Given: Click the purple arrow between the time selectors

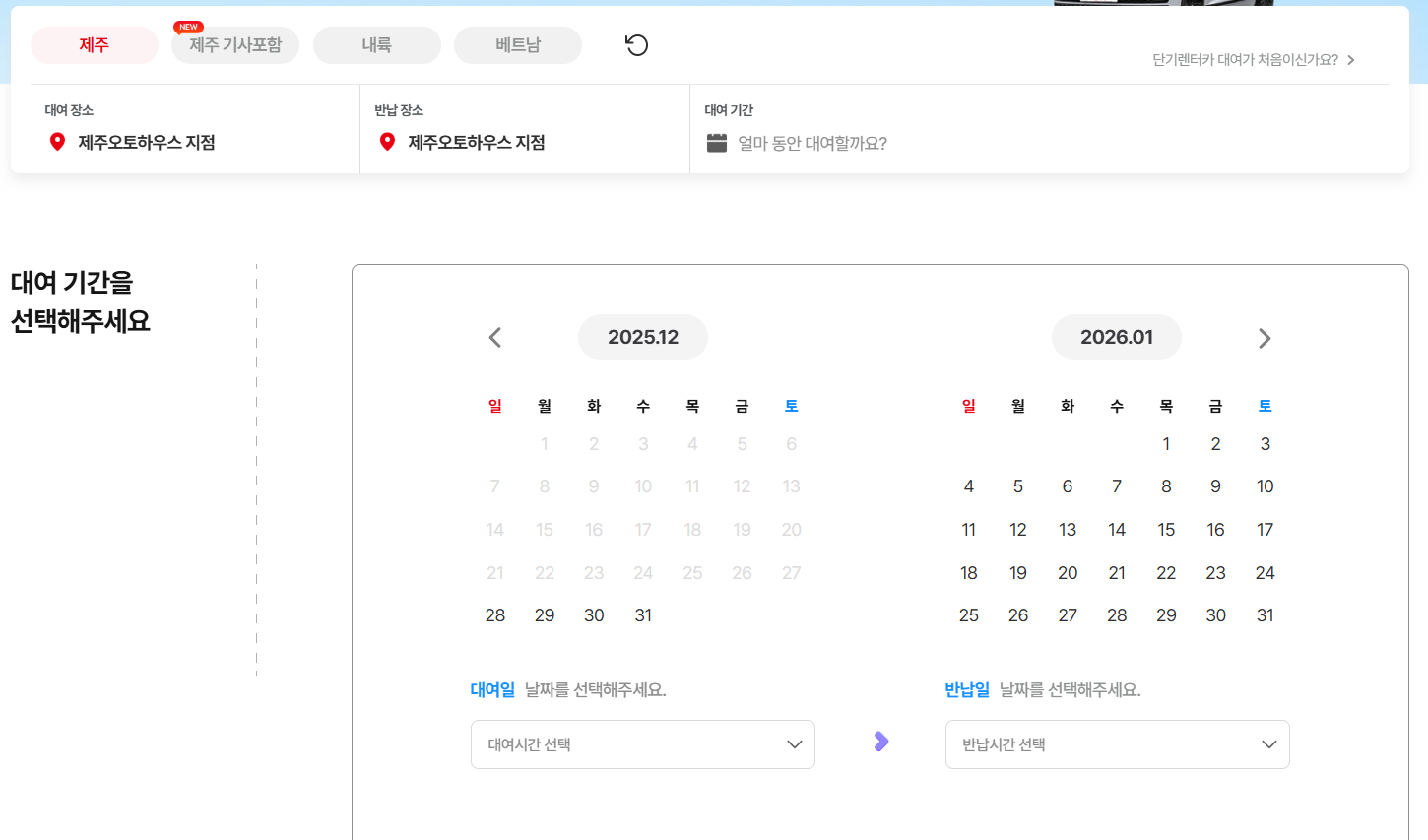Looking at the screenshot, I should [x=879, y=743].
